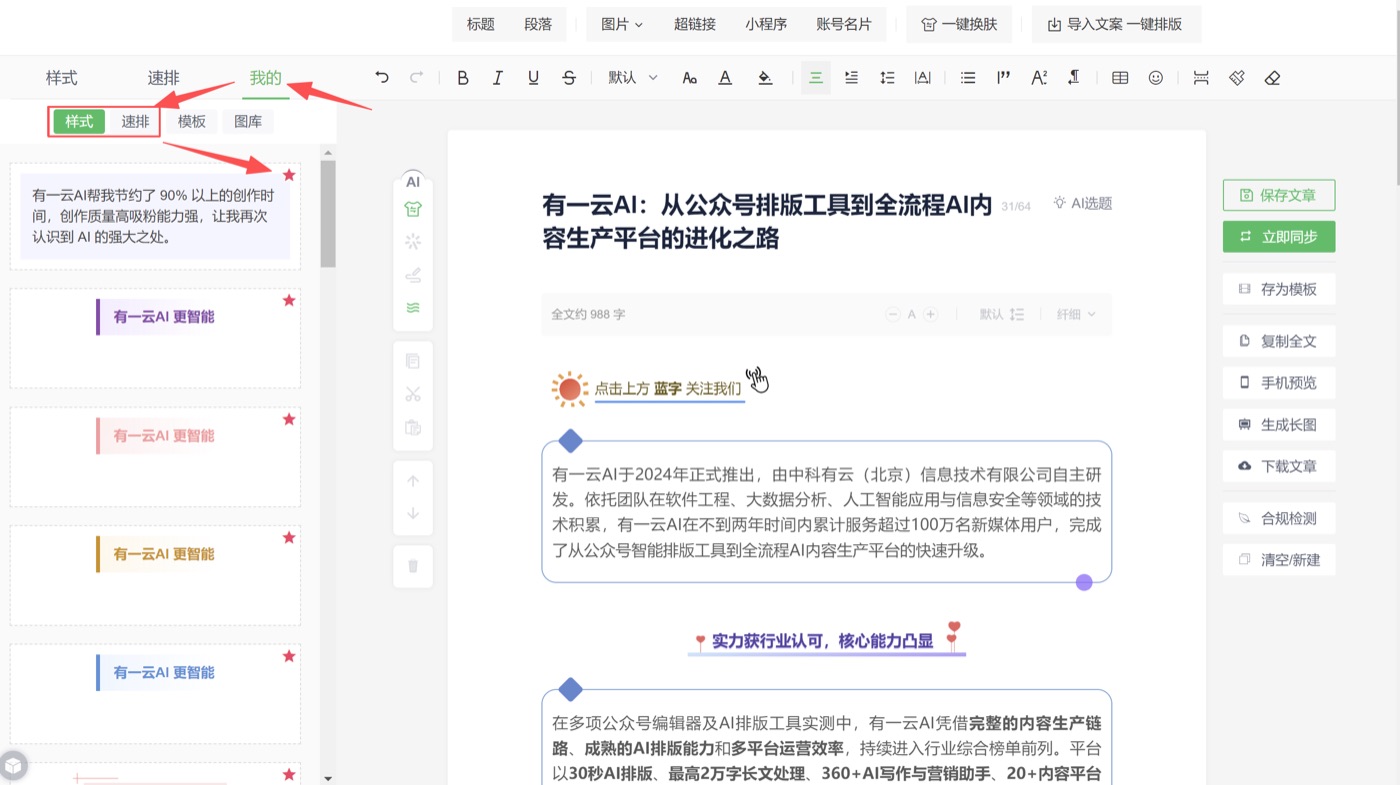Apply bold formatting with the B icon
The image size is (1400, 785).
tap(462, 78)
